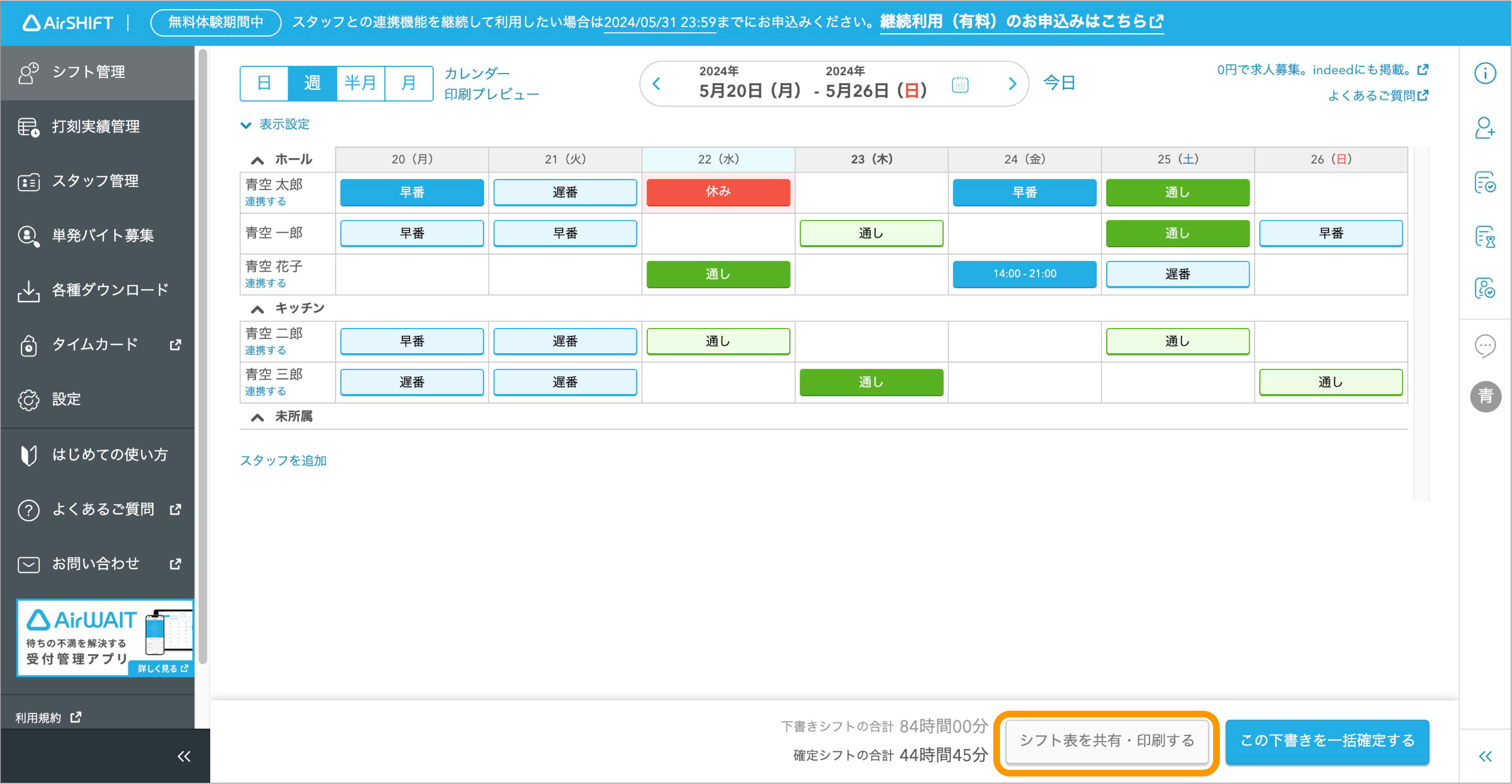Select 青空 三郎's green 通し on Thursday
The height and width of the screenshot is (784, 1512).
[871, 382]
